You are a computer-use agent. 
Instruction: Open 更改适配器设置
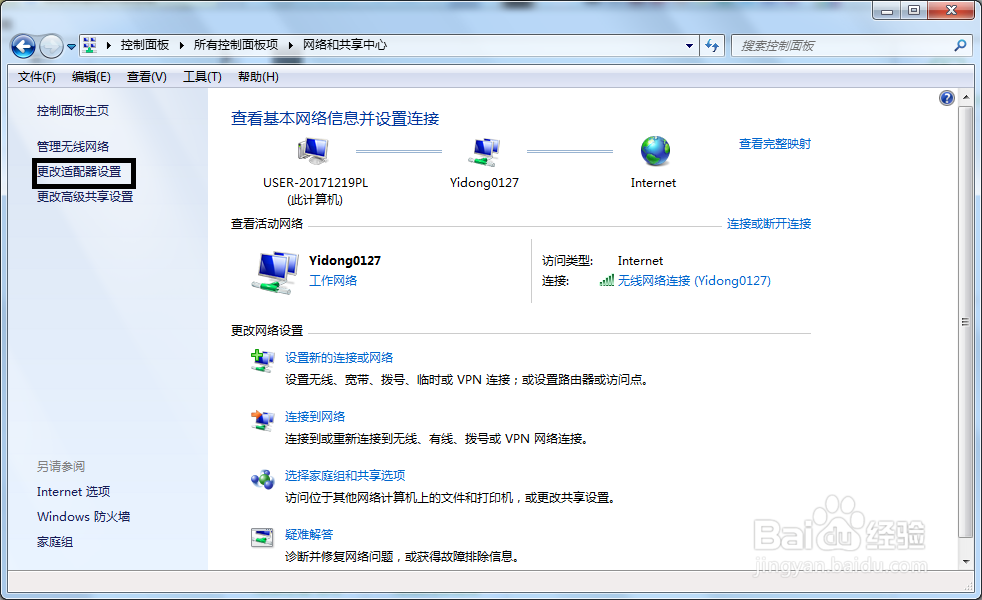pyautogui.click(x=79, y=172)
